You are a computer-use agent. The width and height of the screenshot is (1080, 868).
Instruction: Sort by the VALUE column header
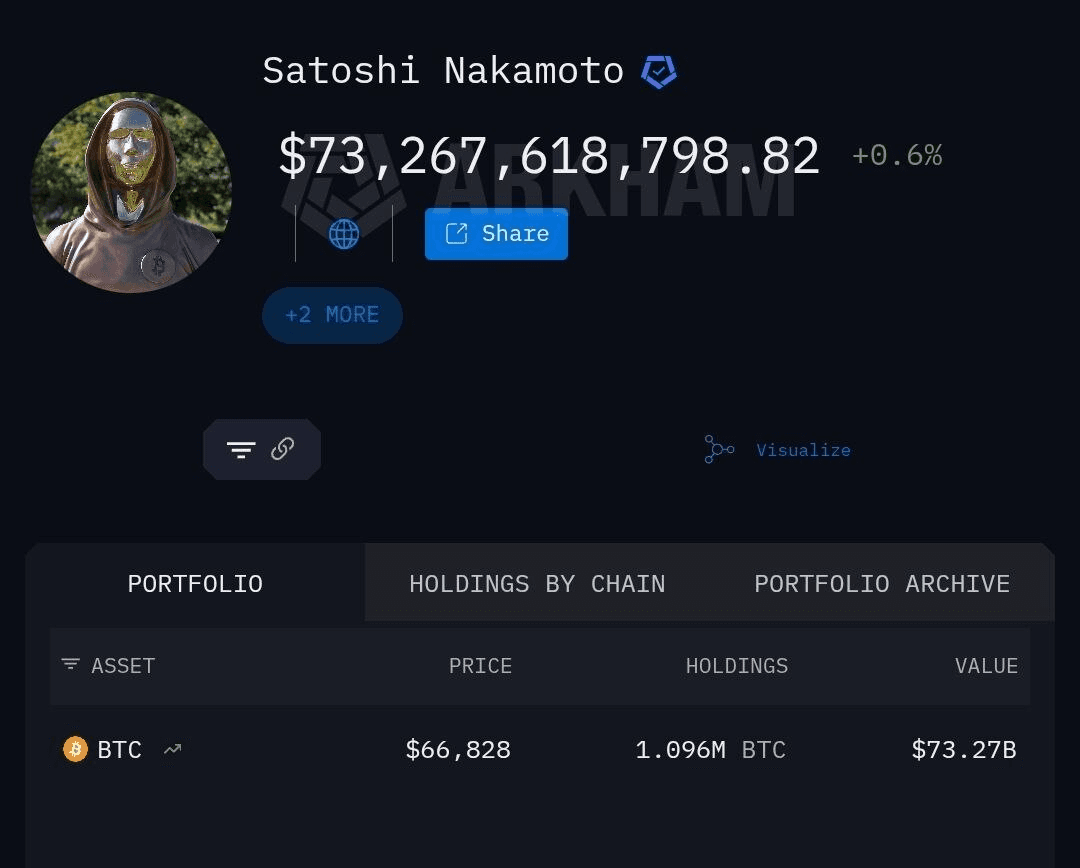[x=986, y=666]
